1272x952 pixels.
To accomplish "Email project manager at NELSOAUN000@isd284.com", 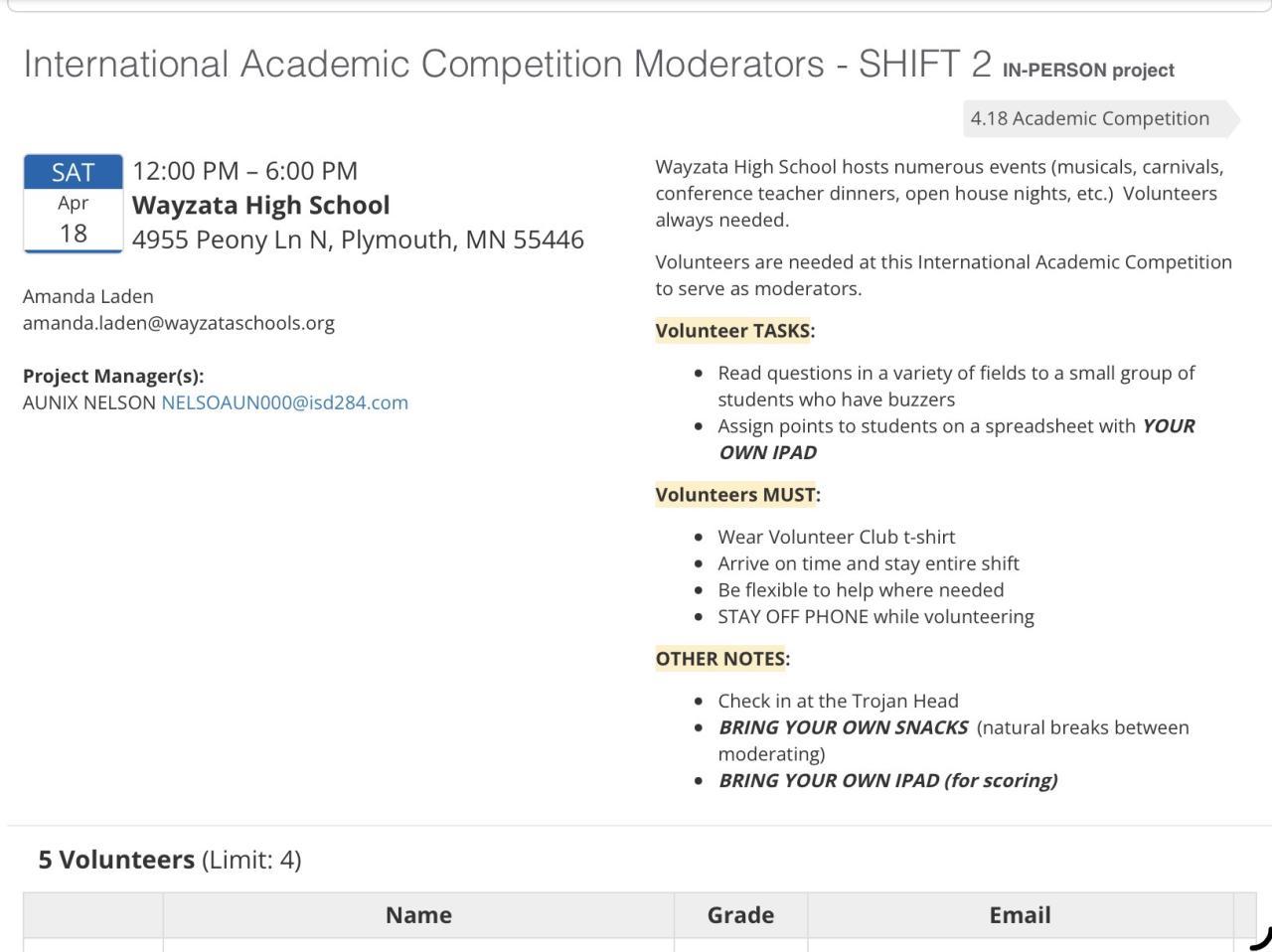I will (284, 402).
